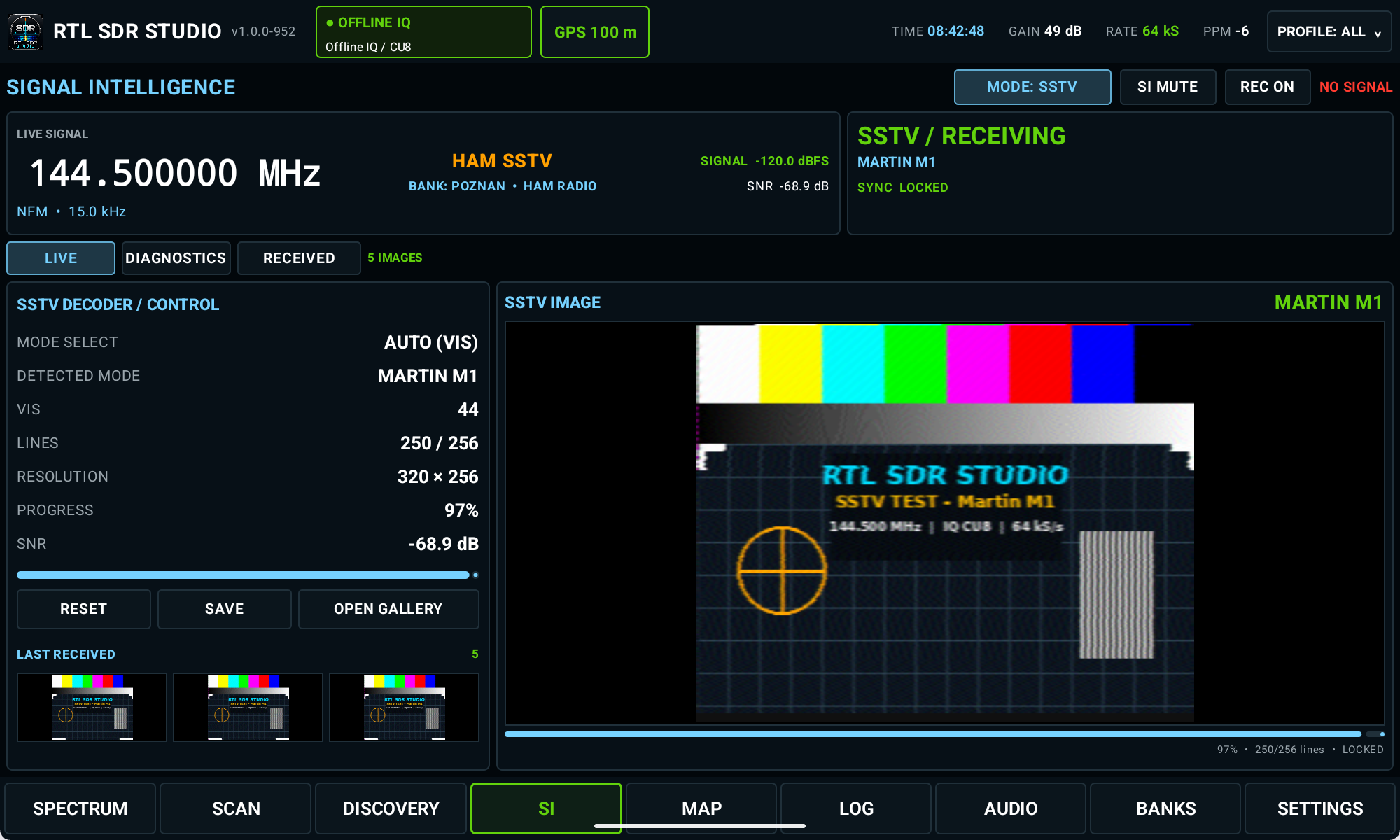This screenshot has width=1400, height=840.
Task: Open the SETTINGS tab in bottom navigation
Action: click(x=1320, y=808)
